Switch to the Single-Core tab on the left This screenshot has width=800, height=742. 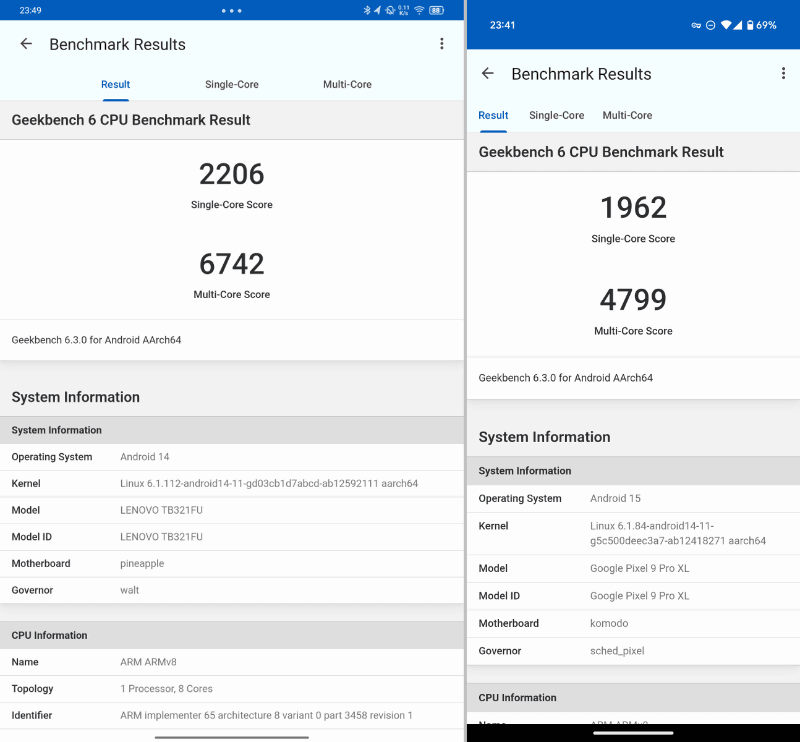click(231, 84)
